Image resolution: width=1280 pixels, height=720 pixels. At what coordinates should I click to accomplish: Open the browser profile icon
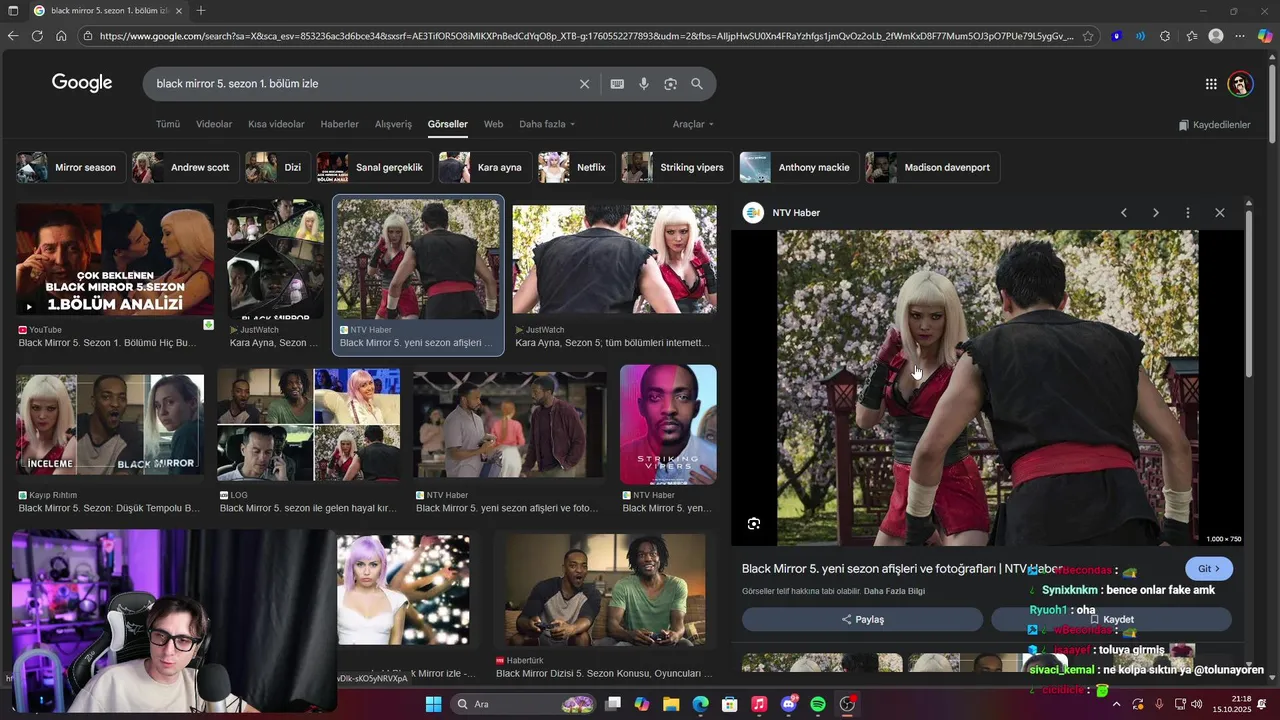1216,36
